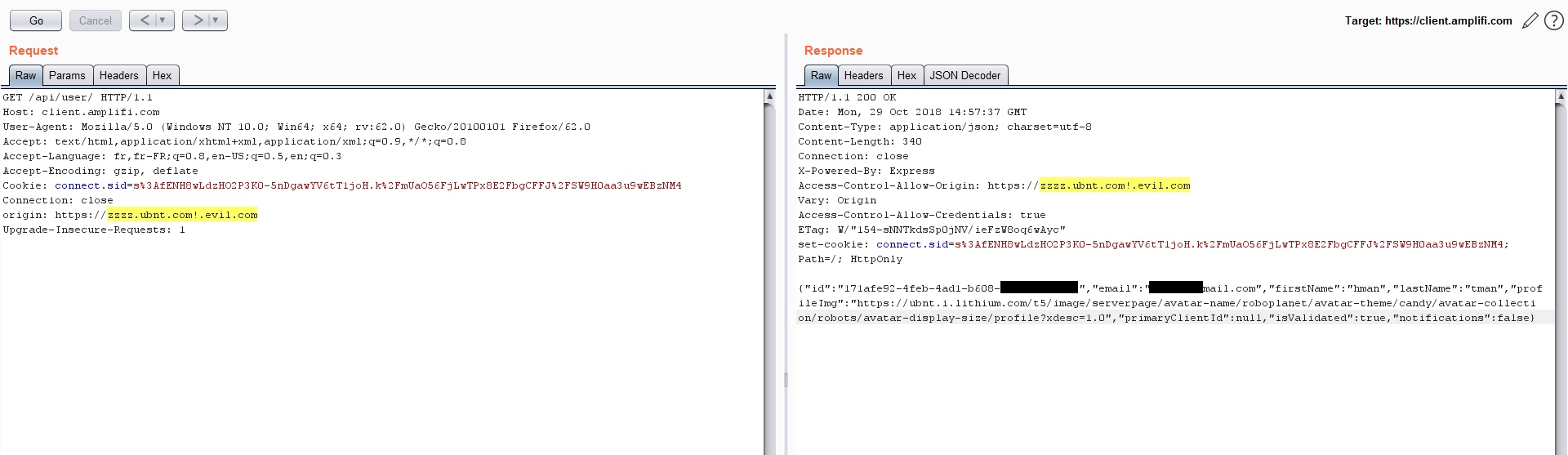This screenshot has height=455, width=1568.
Task: Switch to the Request Params tab
Action: (x=67, y=75)
